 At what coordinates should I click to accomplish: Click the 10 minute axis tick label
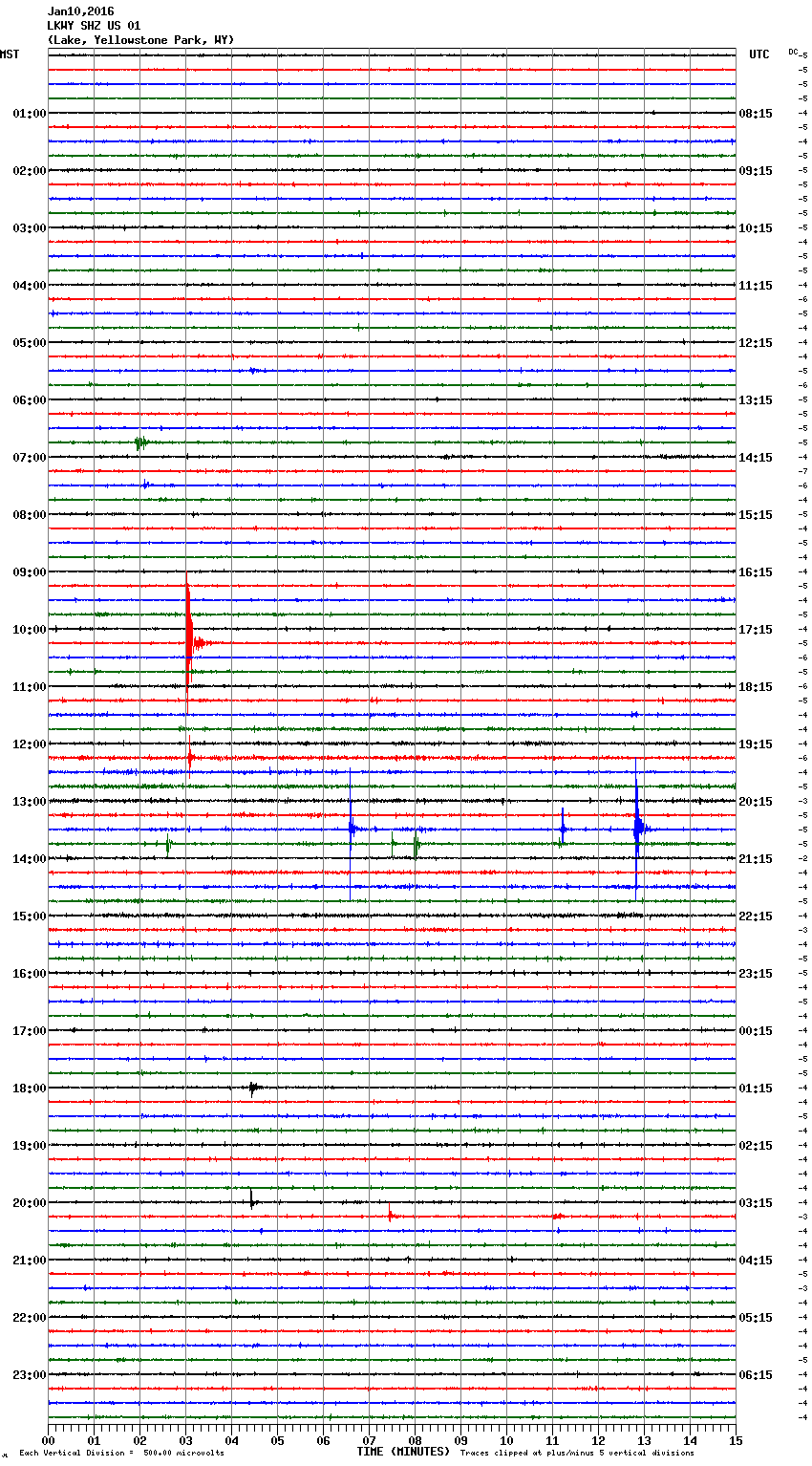pyautogui.click(x=507, y=1441)
